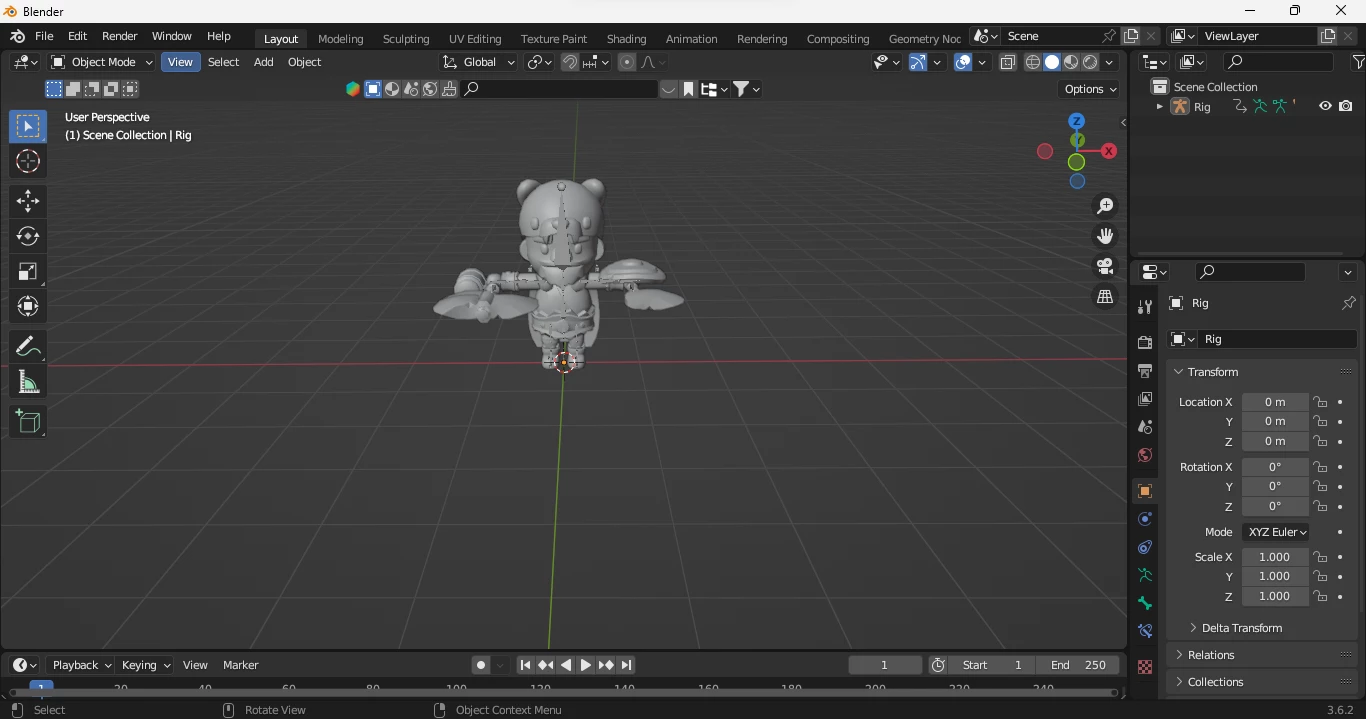Toggle the snapping magnet
The width and height of the screenshot is (1366, 719).
[570, 62]
